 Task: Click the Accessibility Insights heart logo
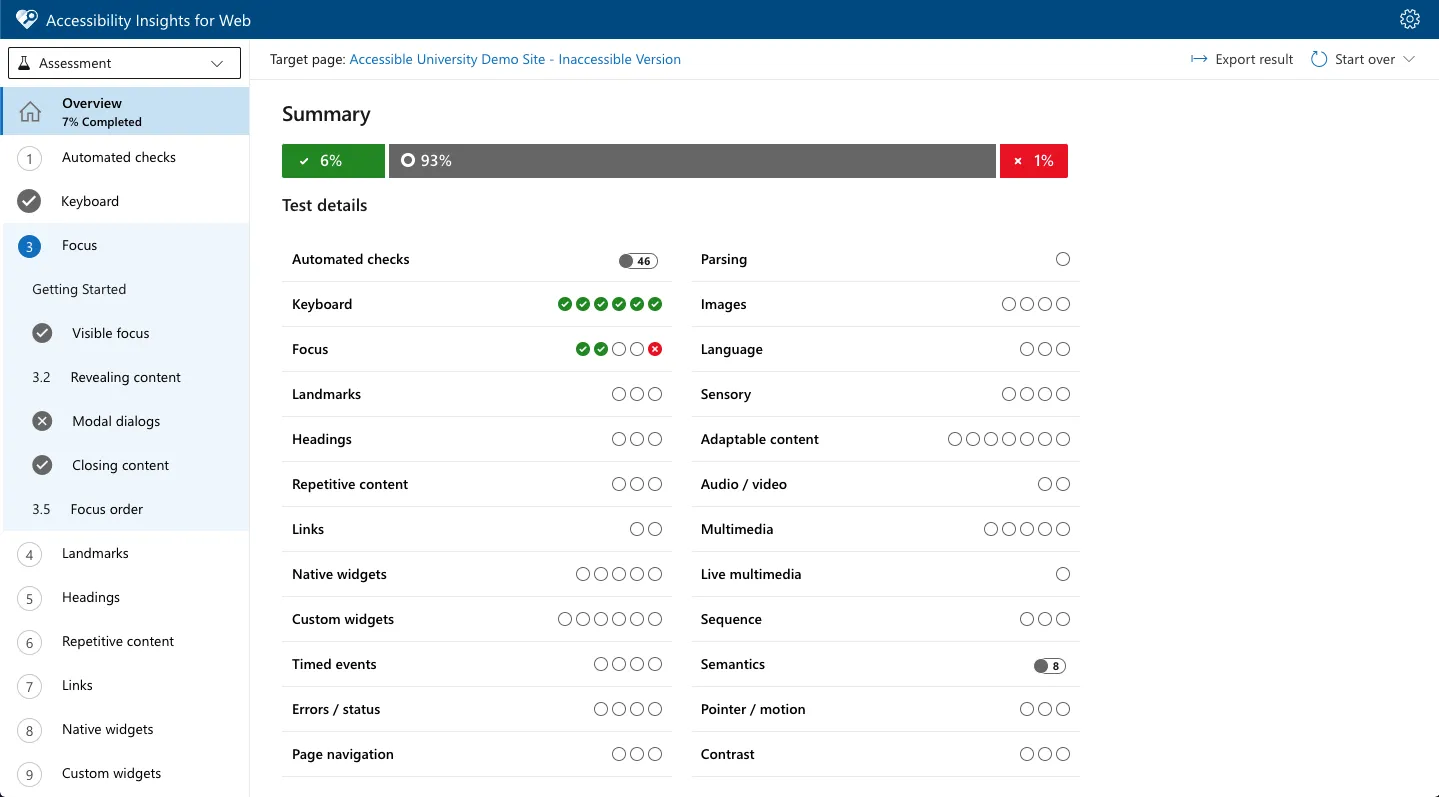(27, 20)
